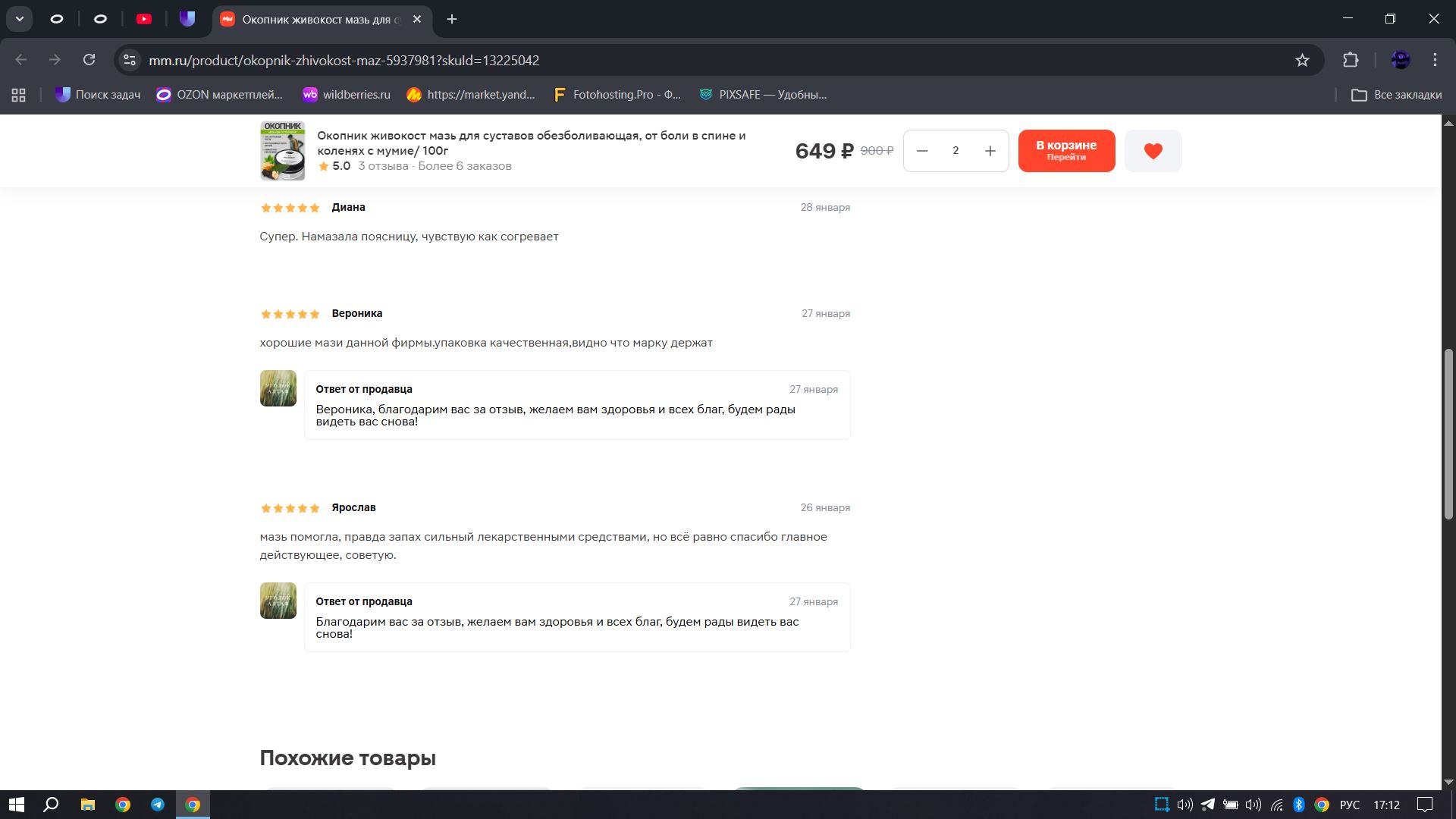The height and width of the screenshot is (819, 1456).
Task: Open the apps grid icon in bookmarks bar
Action: click(19, 95)
